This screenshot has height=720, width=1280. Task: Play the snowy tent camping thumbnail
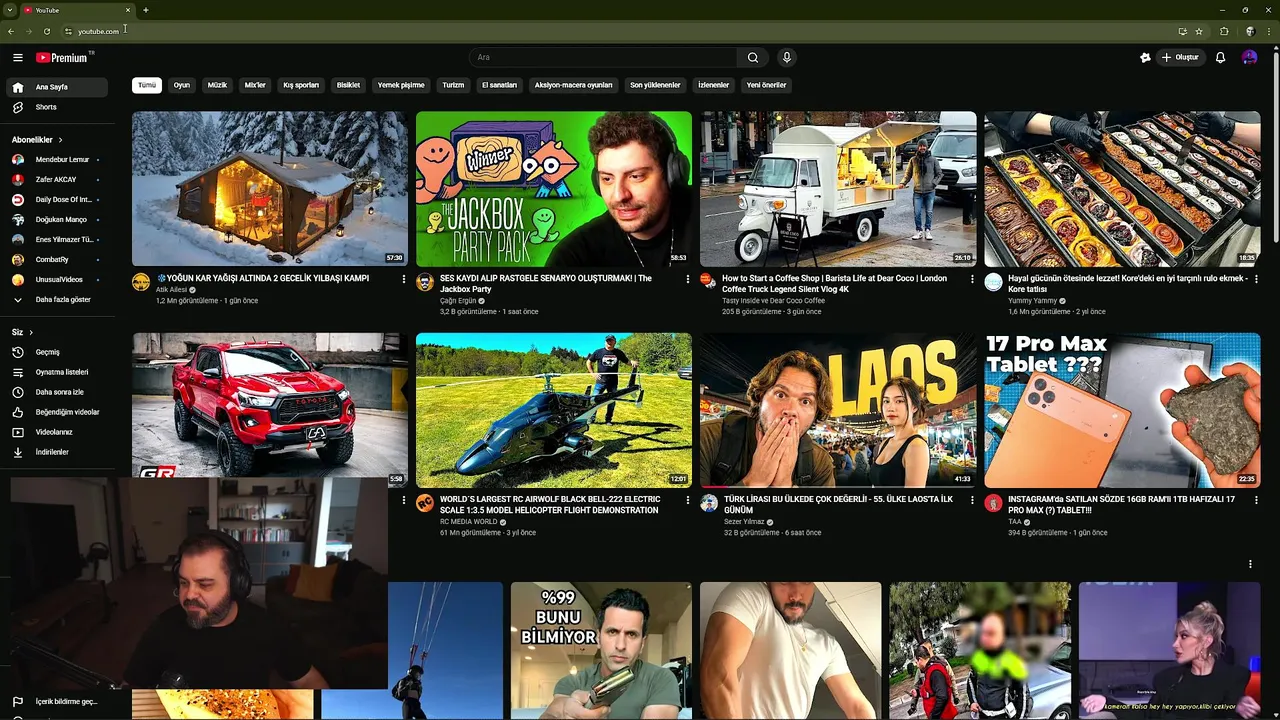tap(270, 188)
